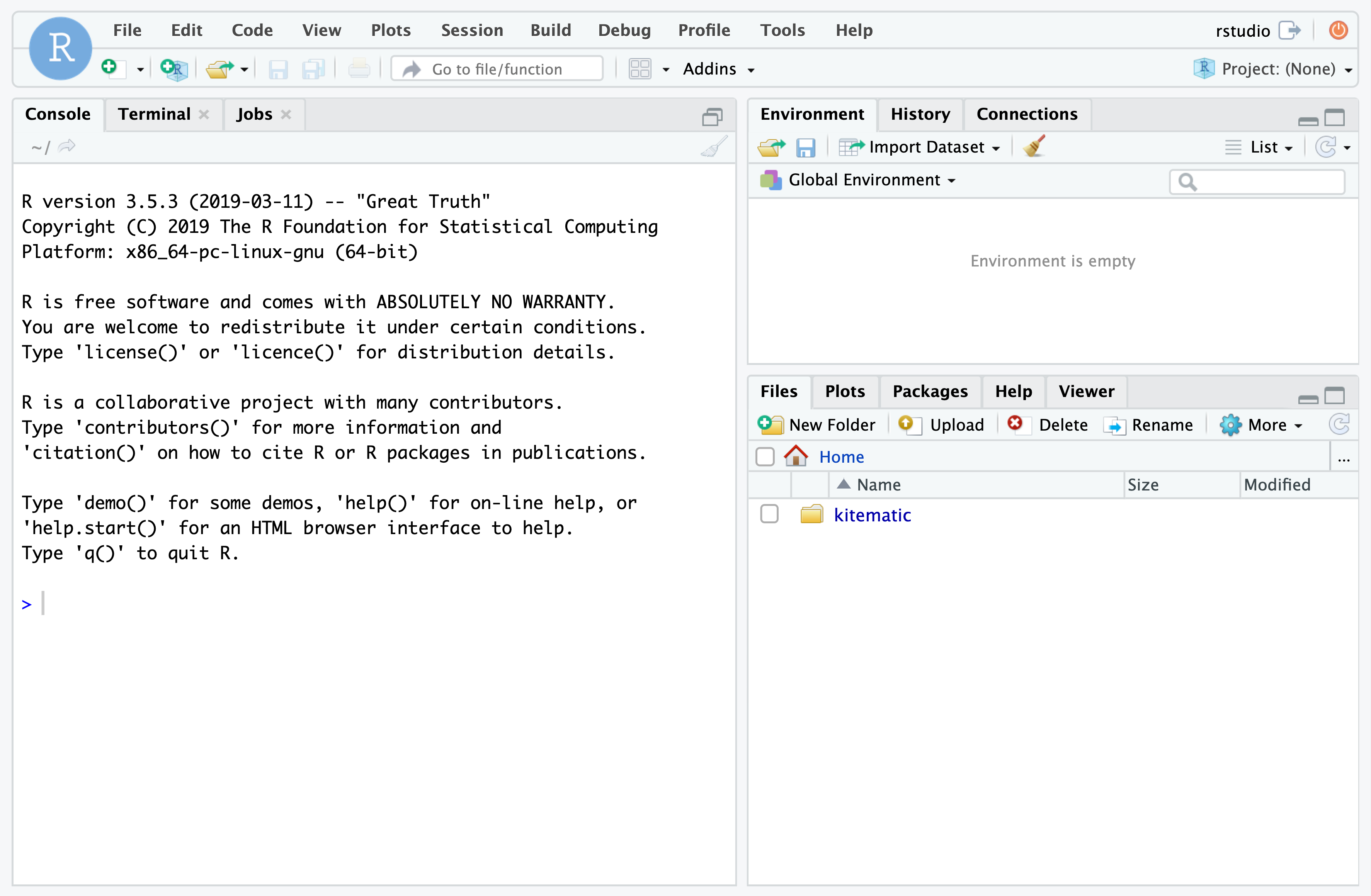Click the Open existing file icon
The width and height of the screenshot is (1371, 896).
pyautogui.click(x=219, y=69)
